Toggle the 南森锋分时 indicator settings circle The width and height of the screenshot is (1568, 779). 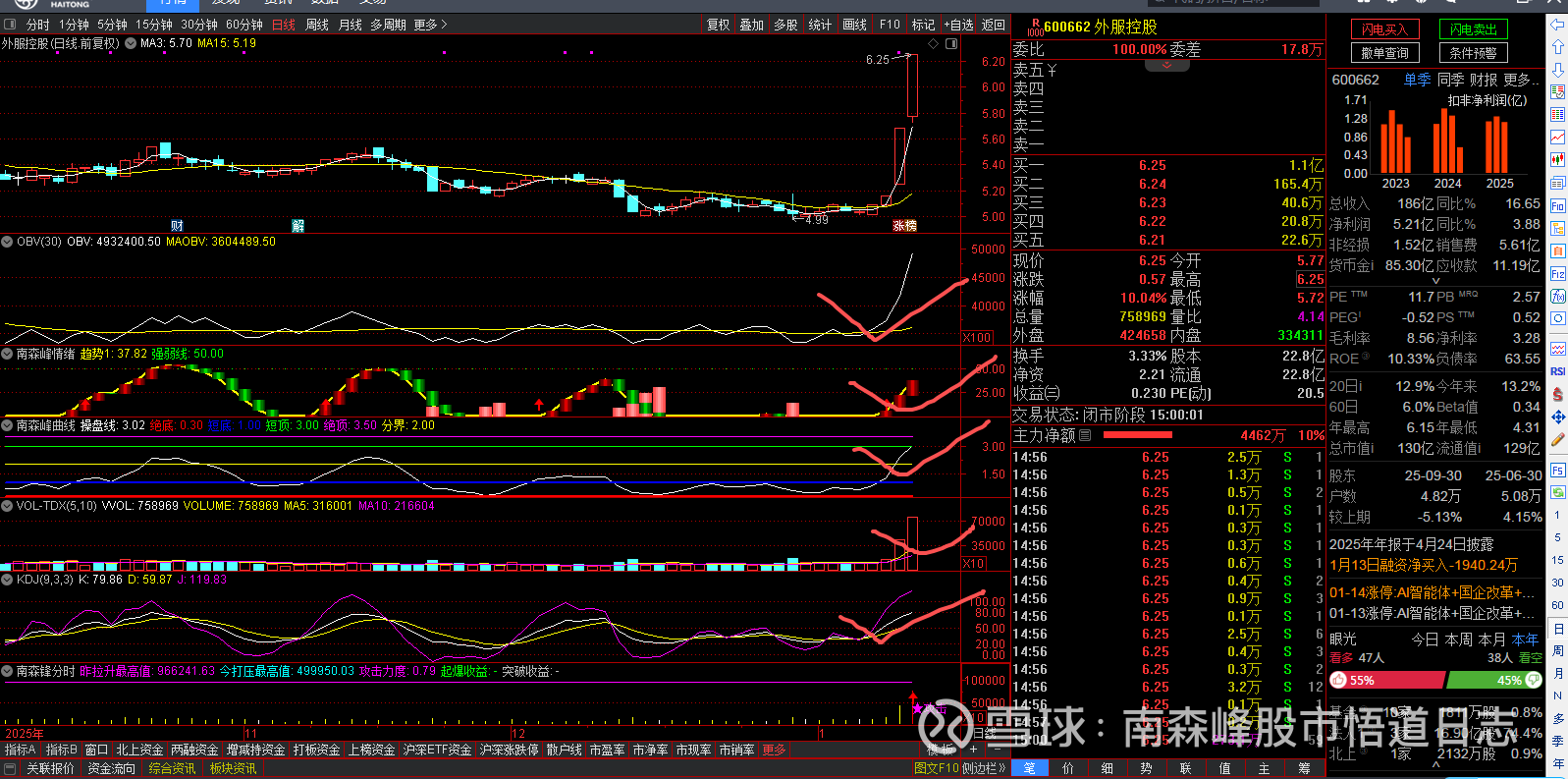coord(7,671)
